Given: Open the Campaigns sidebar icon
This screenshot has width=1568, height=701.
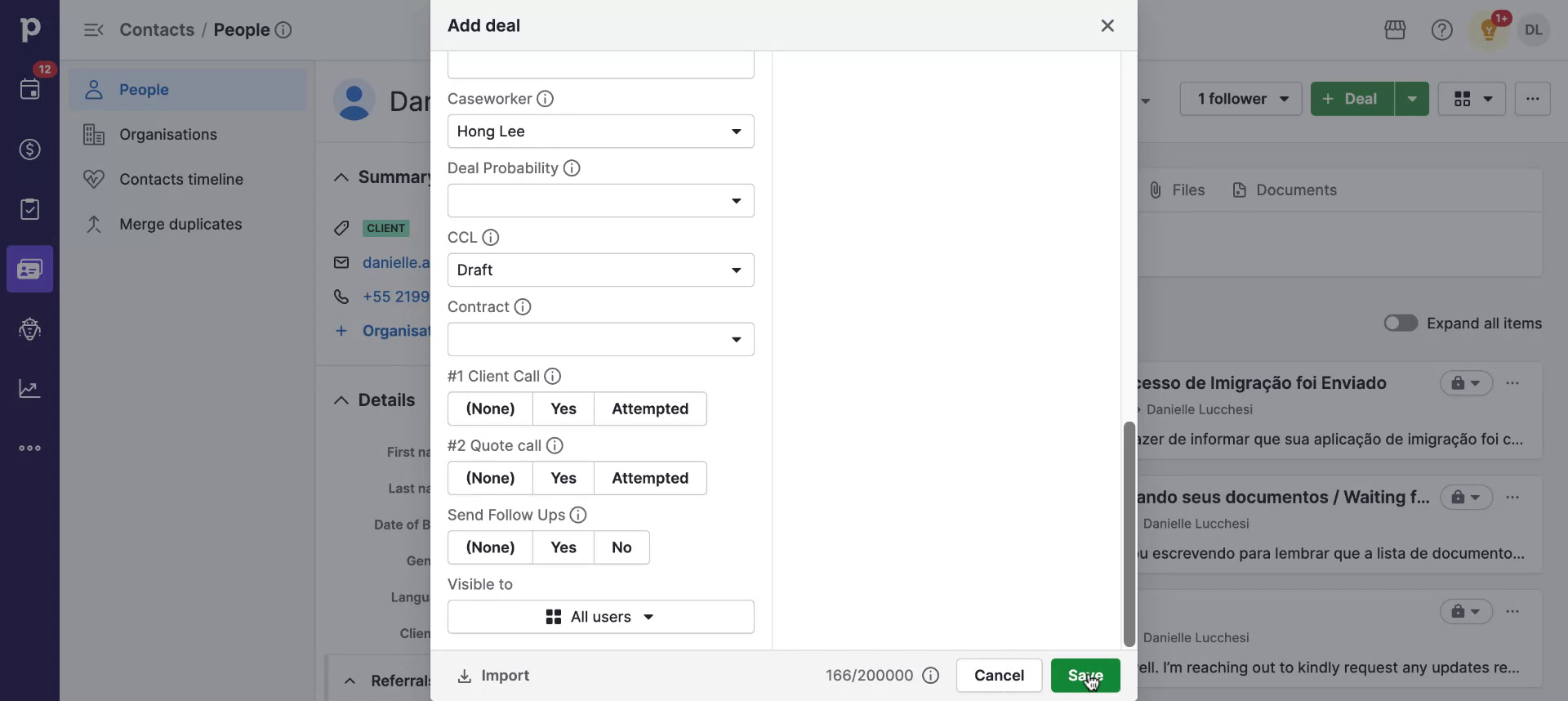Looking at the screenshot, I should coord(29,328).
